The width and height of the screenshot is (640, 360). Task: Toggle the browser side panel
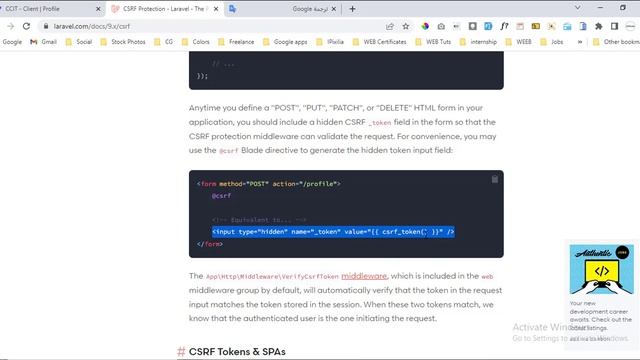[x=614, y=26]
